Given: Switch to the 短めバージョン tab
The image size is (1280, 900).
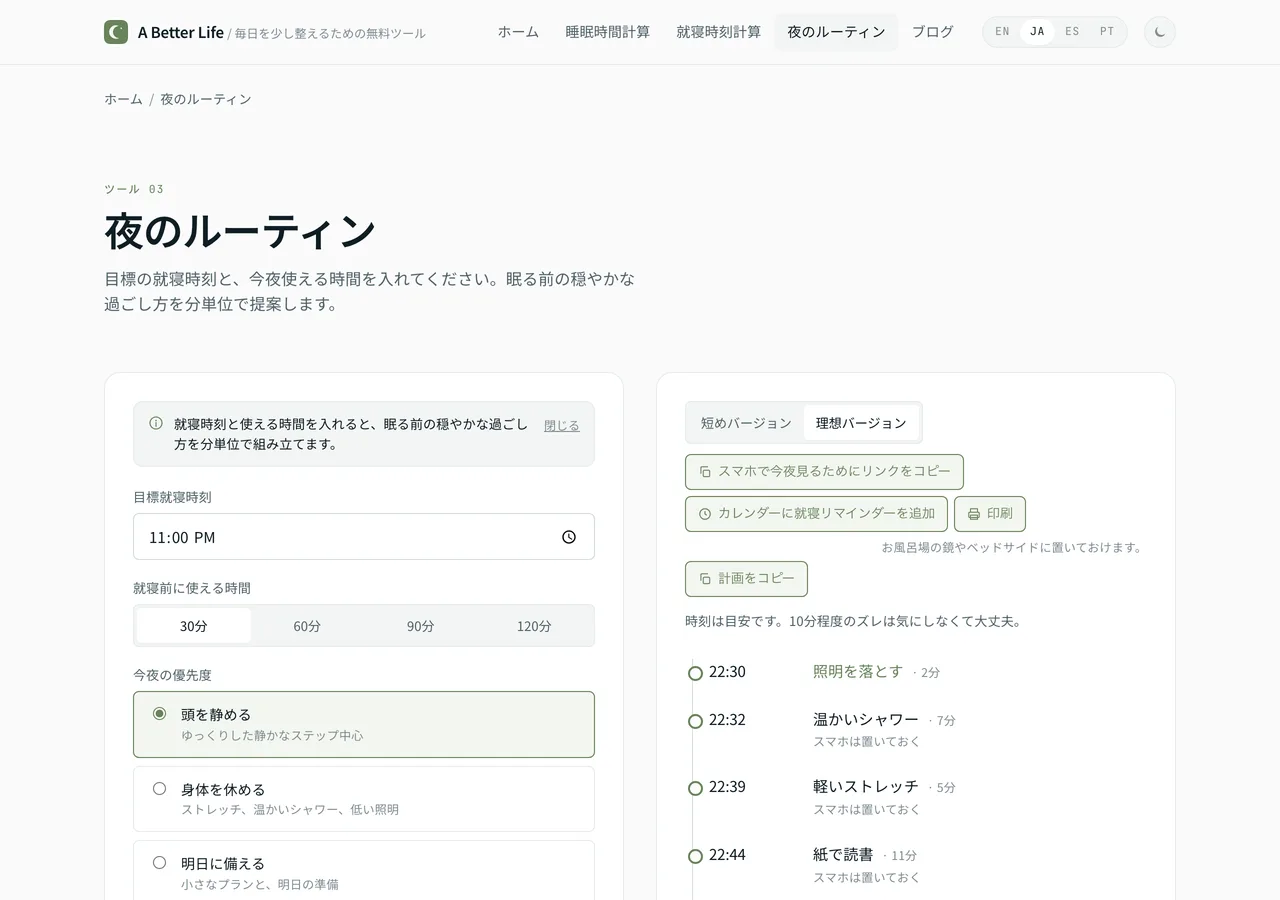Looking at the screenshot, I should click(746, 423).
